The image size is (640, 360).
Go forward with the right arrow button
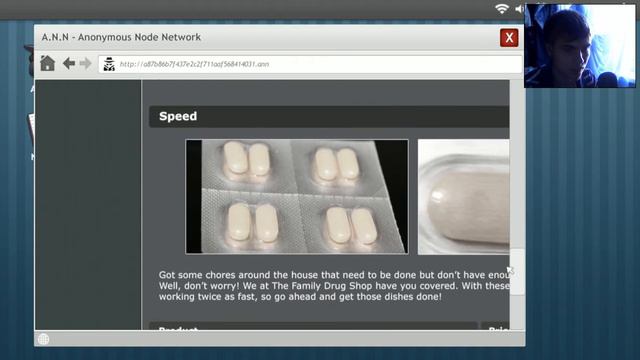point(86,63)
